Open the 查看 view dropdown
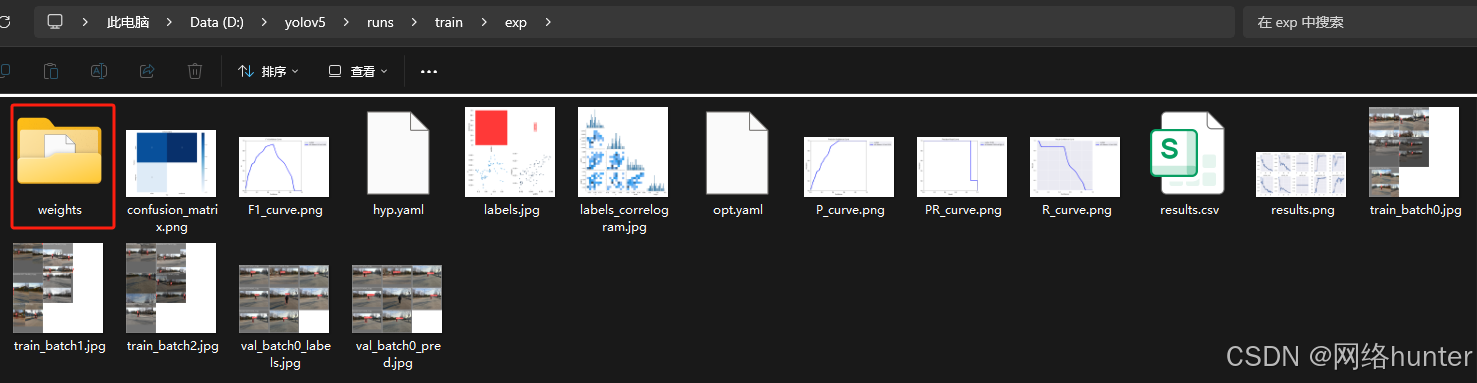1477x383 pixels. (358, 71)
